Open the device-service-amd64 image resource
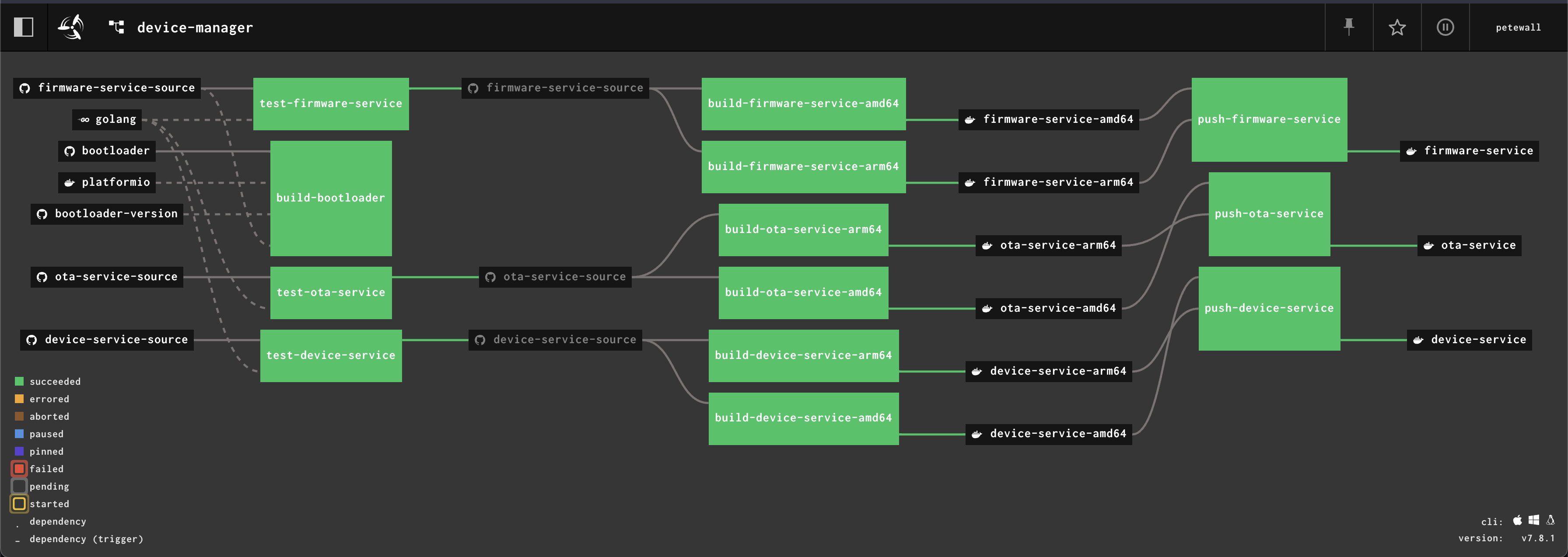 (1049, 434)
